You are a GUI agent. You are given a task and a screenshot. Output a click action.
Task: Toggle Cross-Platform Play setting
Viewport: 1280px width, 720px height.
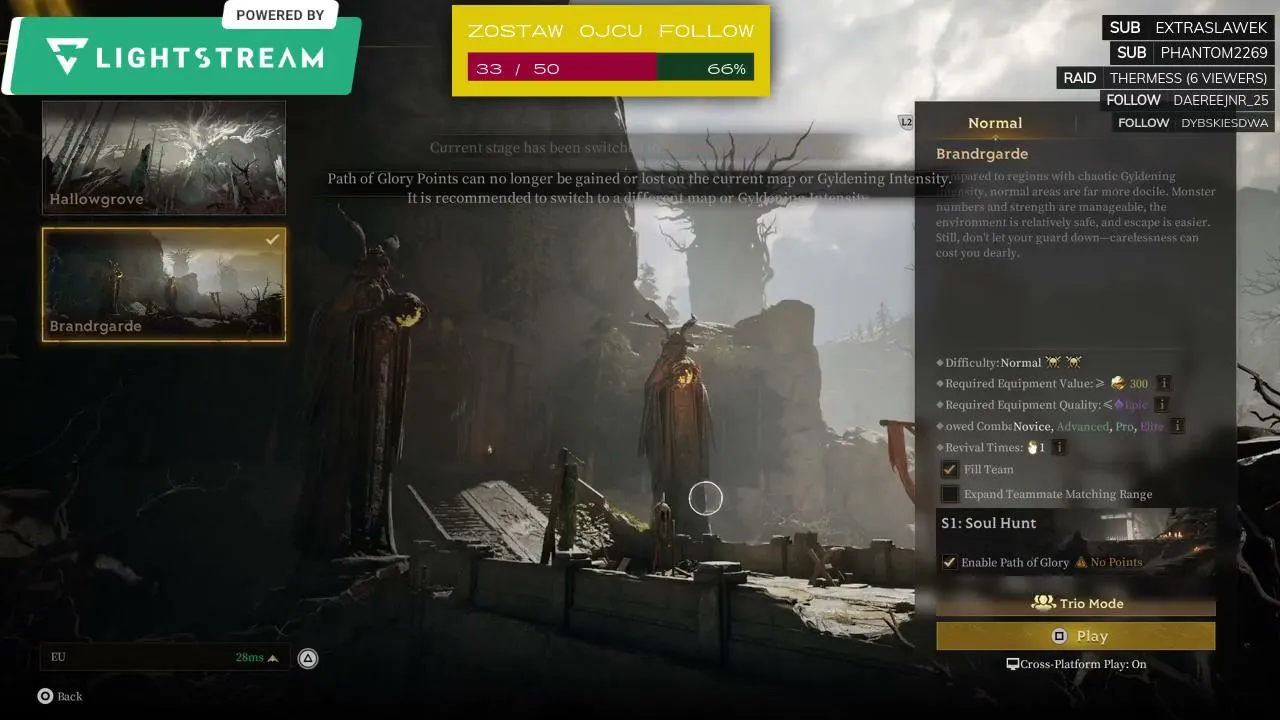1076,664
